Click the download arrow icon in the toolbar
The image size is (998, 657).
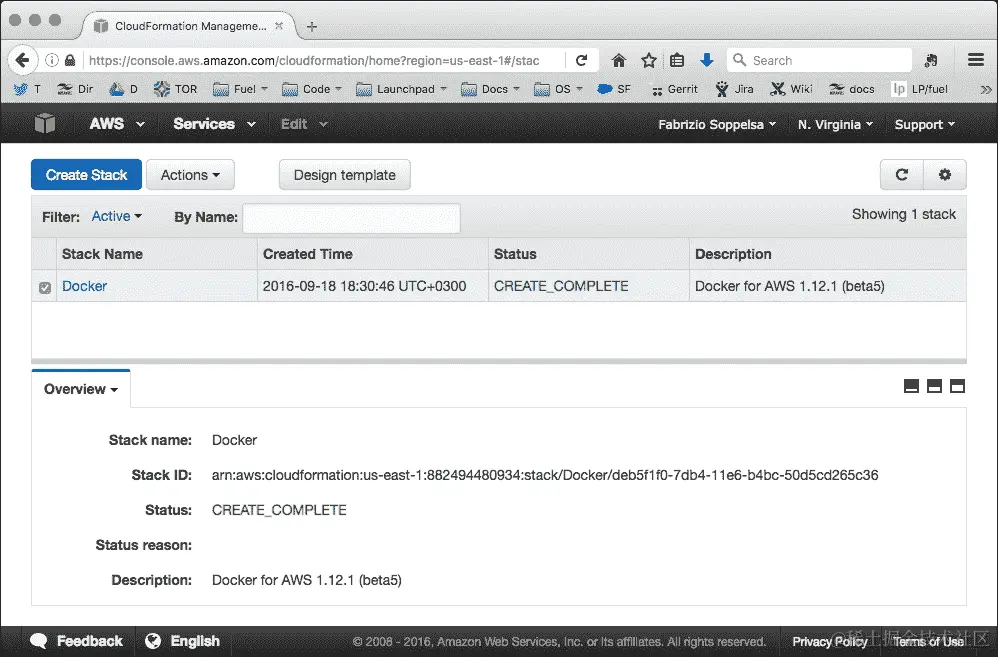click(x=707, y=60)
